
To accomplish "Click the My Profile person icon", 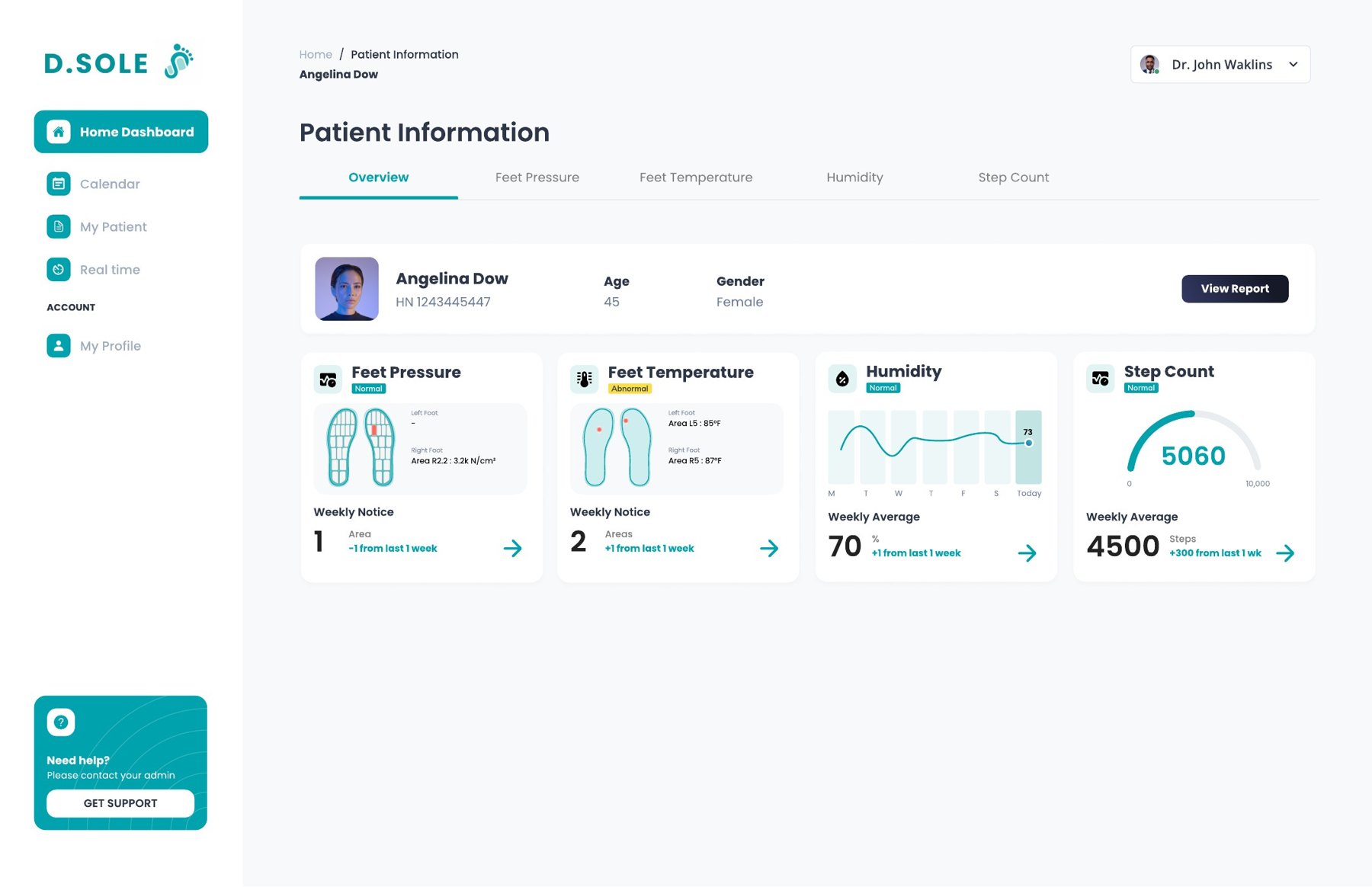I will [59, 345].
